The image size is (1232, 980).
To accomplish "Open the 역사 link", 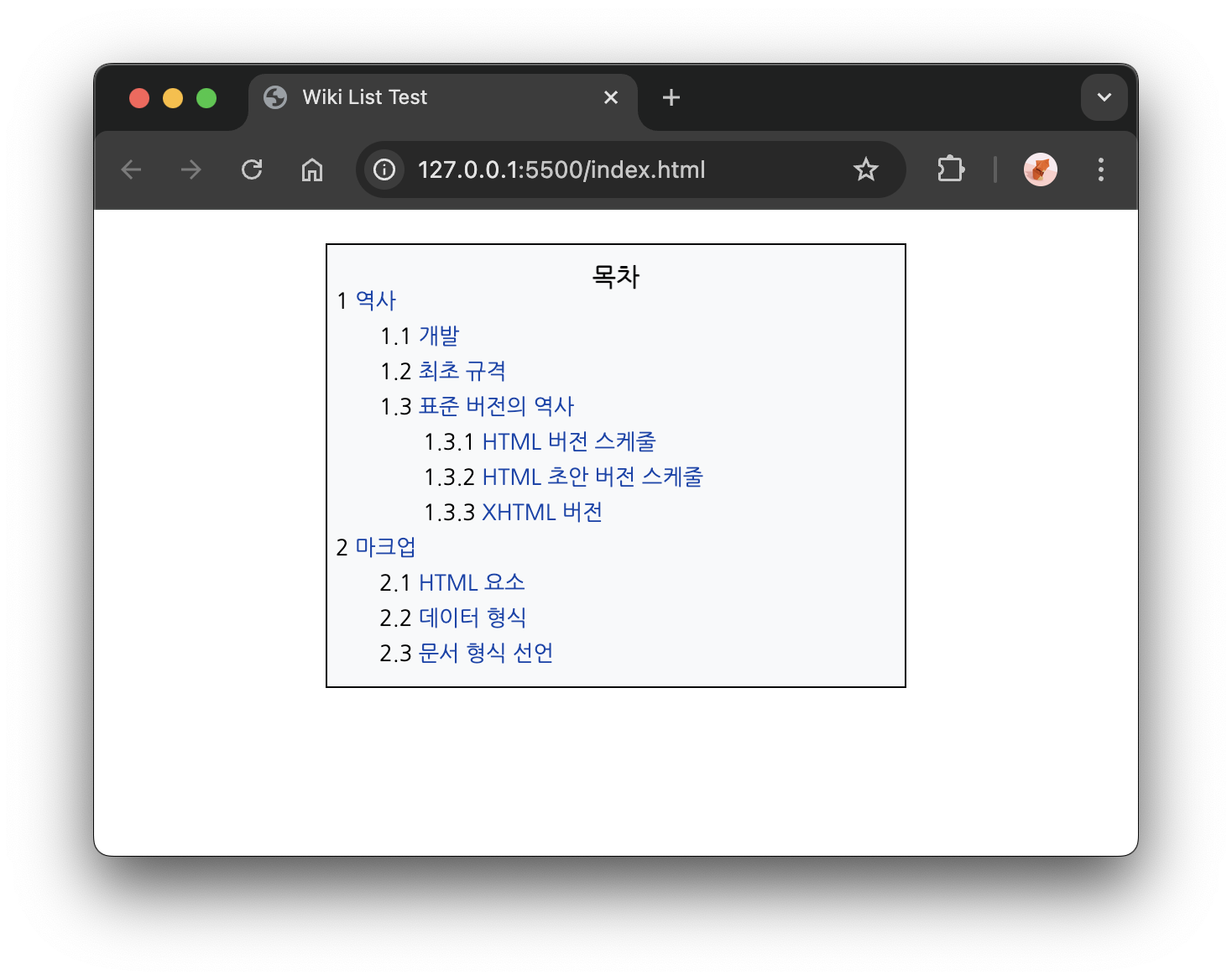I will [375, 300].
